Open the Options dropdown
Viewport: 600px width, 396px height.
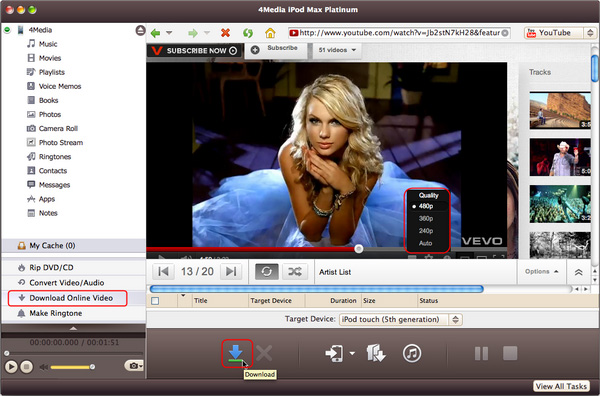click(541, 272)
